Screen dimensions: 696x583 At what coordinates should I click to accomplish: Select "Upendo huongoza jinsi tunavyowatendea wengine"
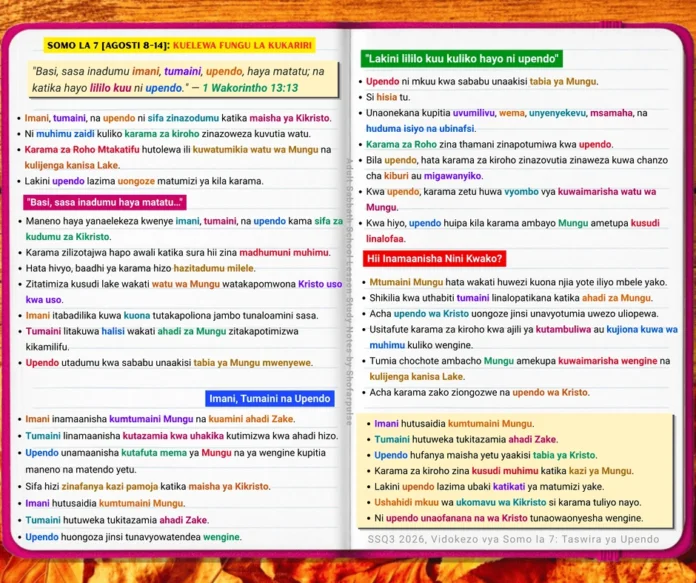tap(134, 537)
